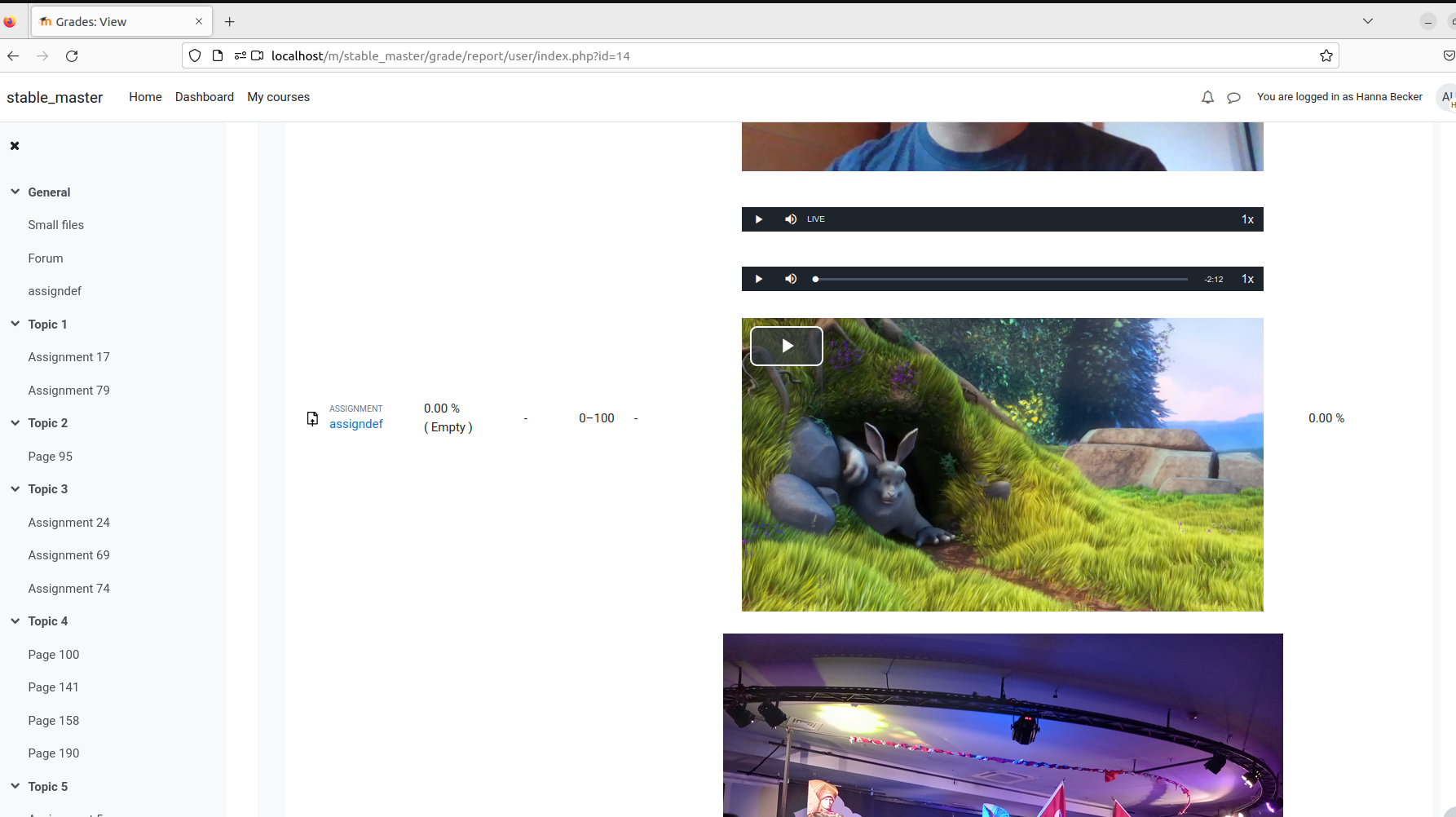1456x817 pixels.
Task: Open user menu avatar
Action: [x=1447, y=97]
